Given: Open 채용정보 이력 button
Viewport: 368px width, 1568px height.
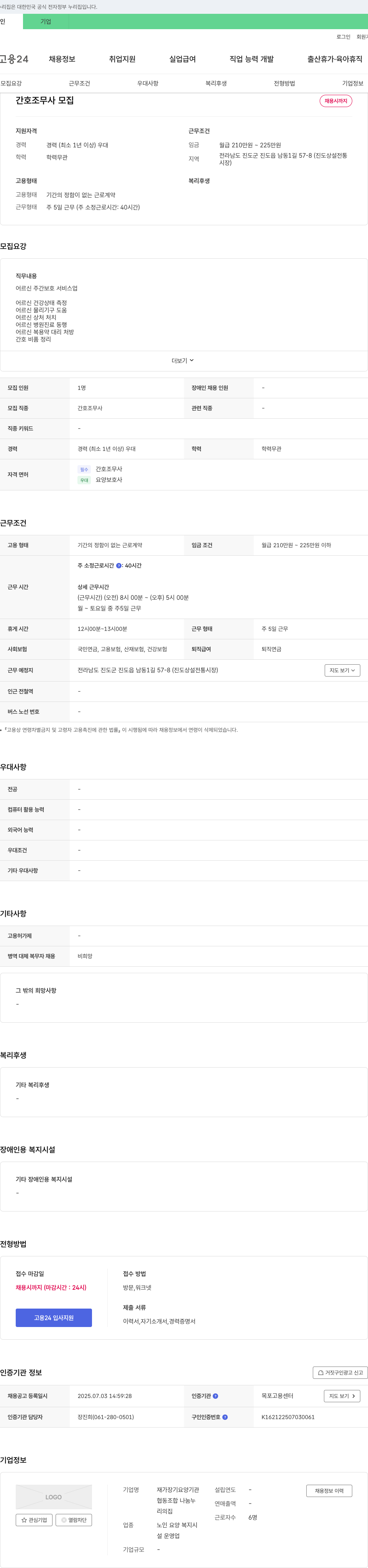Looking at the screenshot, I should pyautogui.click(x=329, y=1491).
